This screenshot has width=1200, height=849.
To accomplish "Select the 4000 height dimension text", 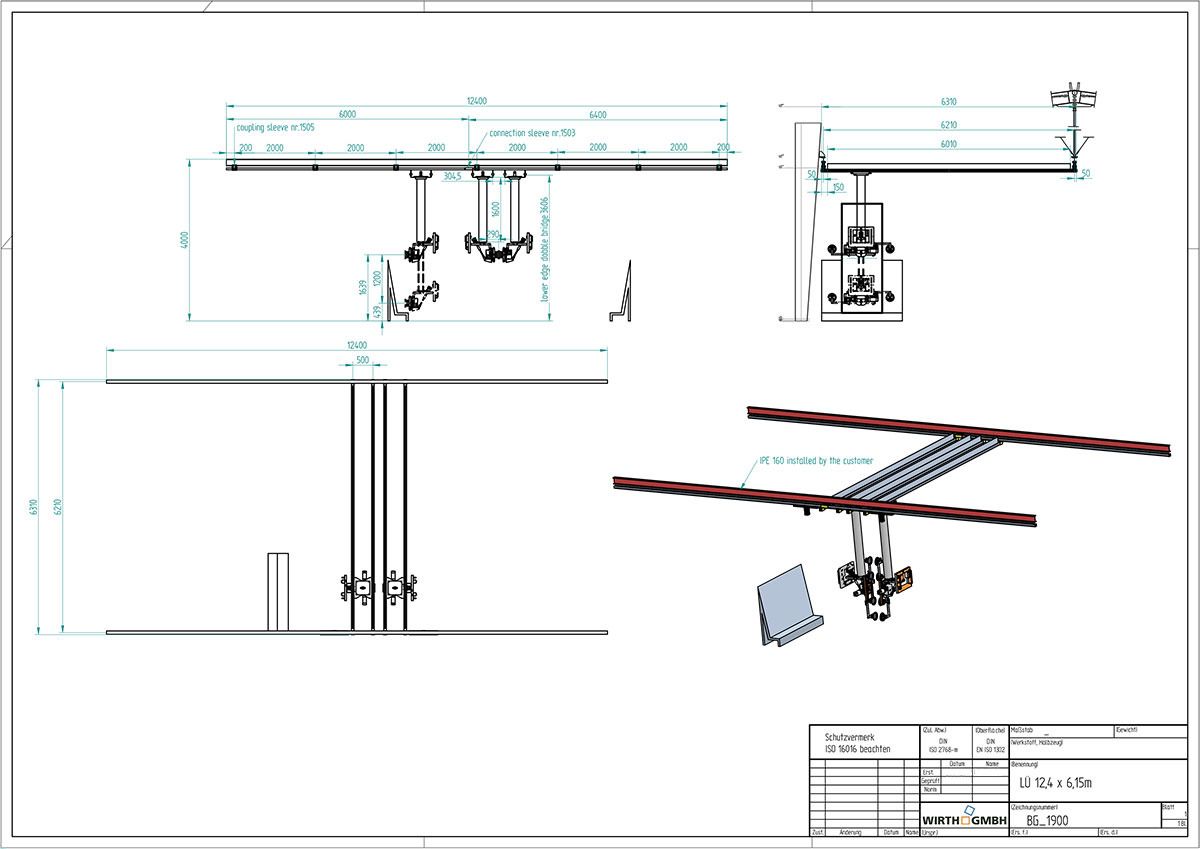I will (185, 241).
